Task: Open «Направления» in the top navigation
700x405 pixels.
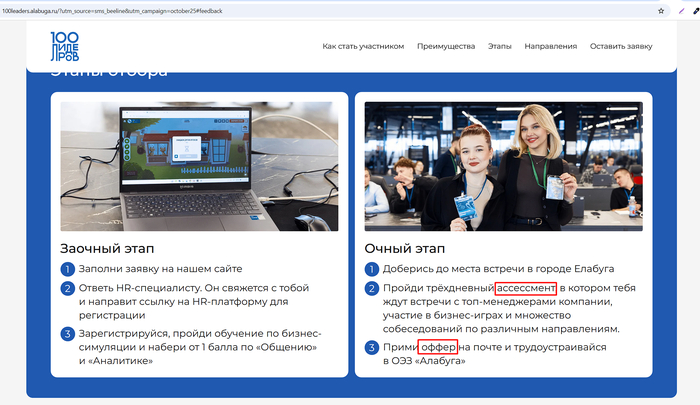Action: coord(550,47)
